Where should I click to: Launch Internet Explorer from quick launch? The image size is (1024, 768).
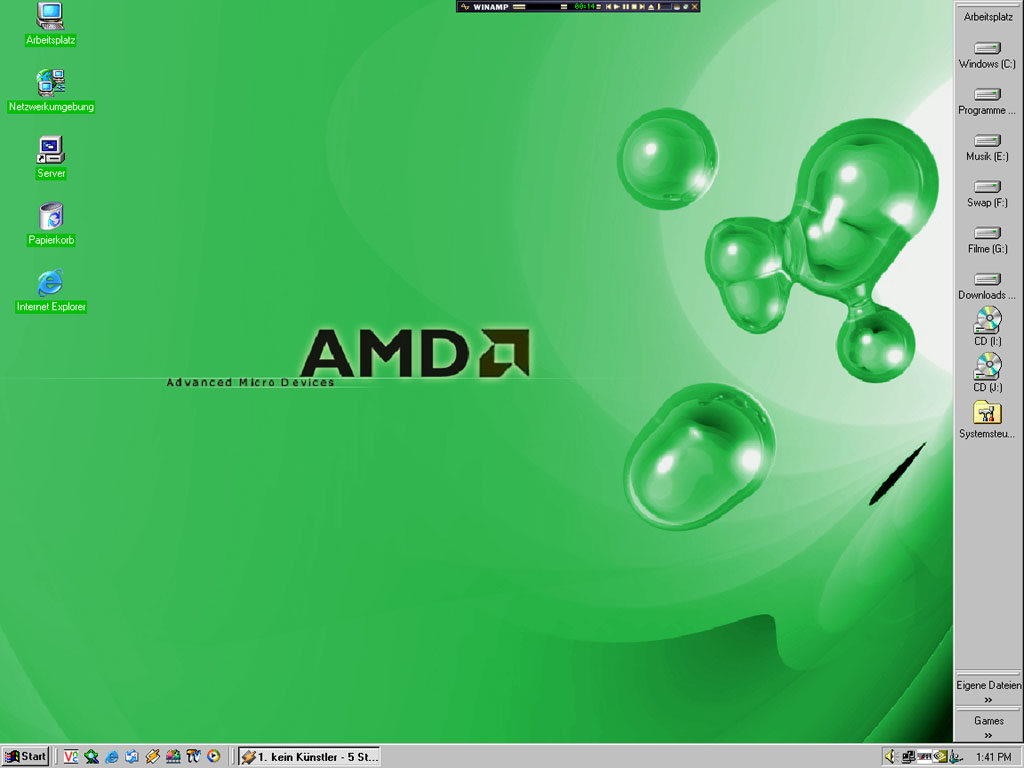[x=112, y=756]
